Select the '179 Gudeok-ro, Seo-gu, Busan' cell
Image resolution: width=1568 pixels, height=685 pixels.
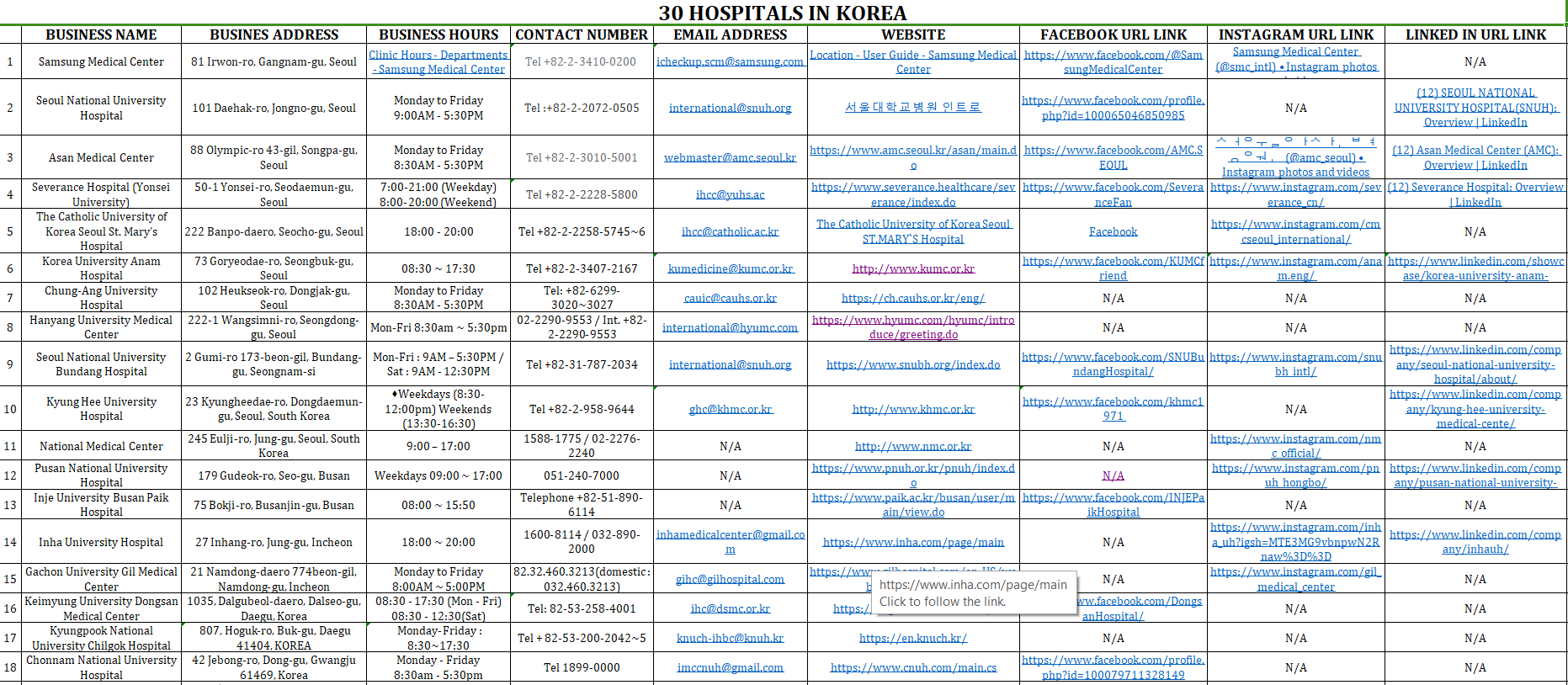tap(274, 475)
